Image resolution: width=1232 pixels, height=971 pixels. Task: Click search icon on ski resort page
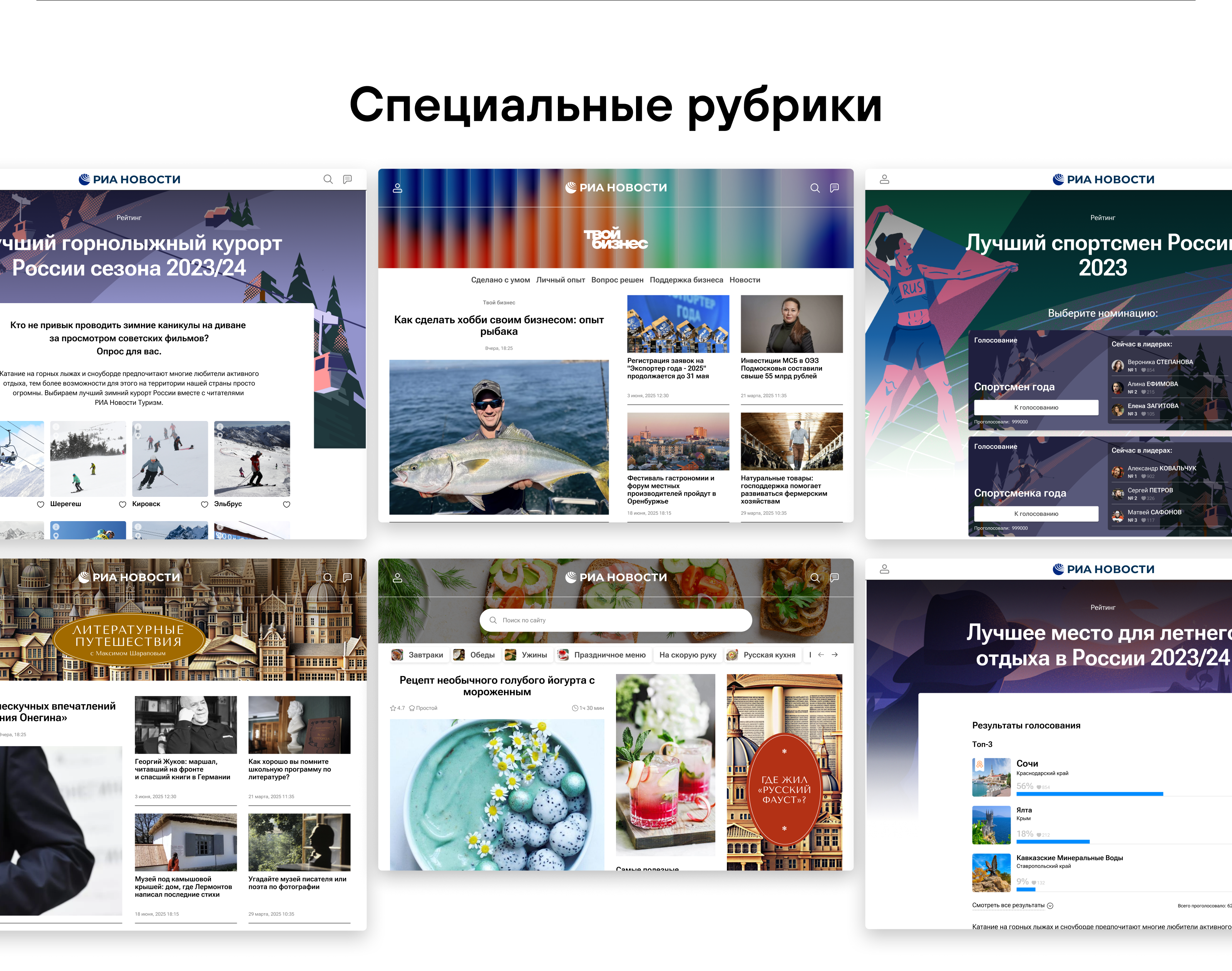(328, 179)
